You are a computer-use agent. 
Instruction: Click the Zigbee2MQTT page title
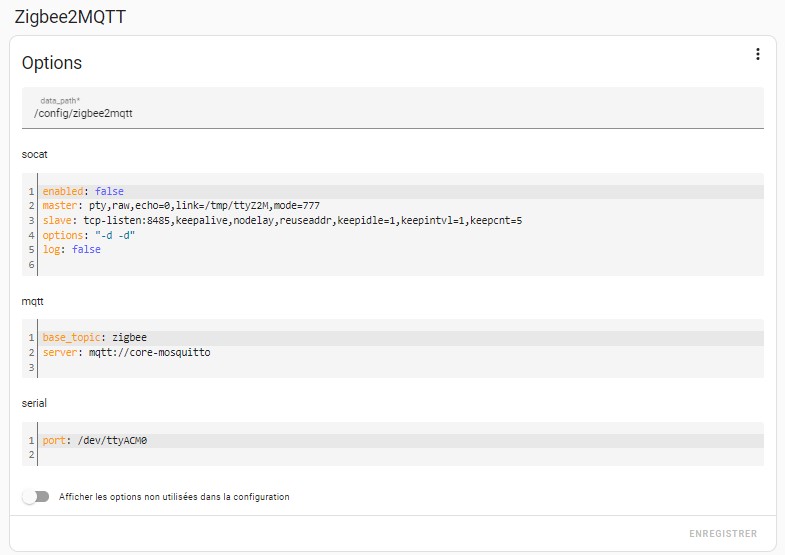[70, 17]
